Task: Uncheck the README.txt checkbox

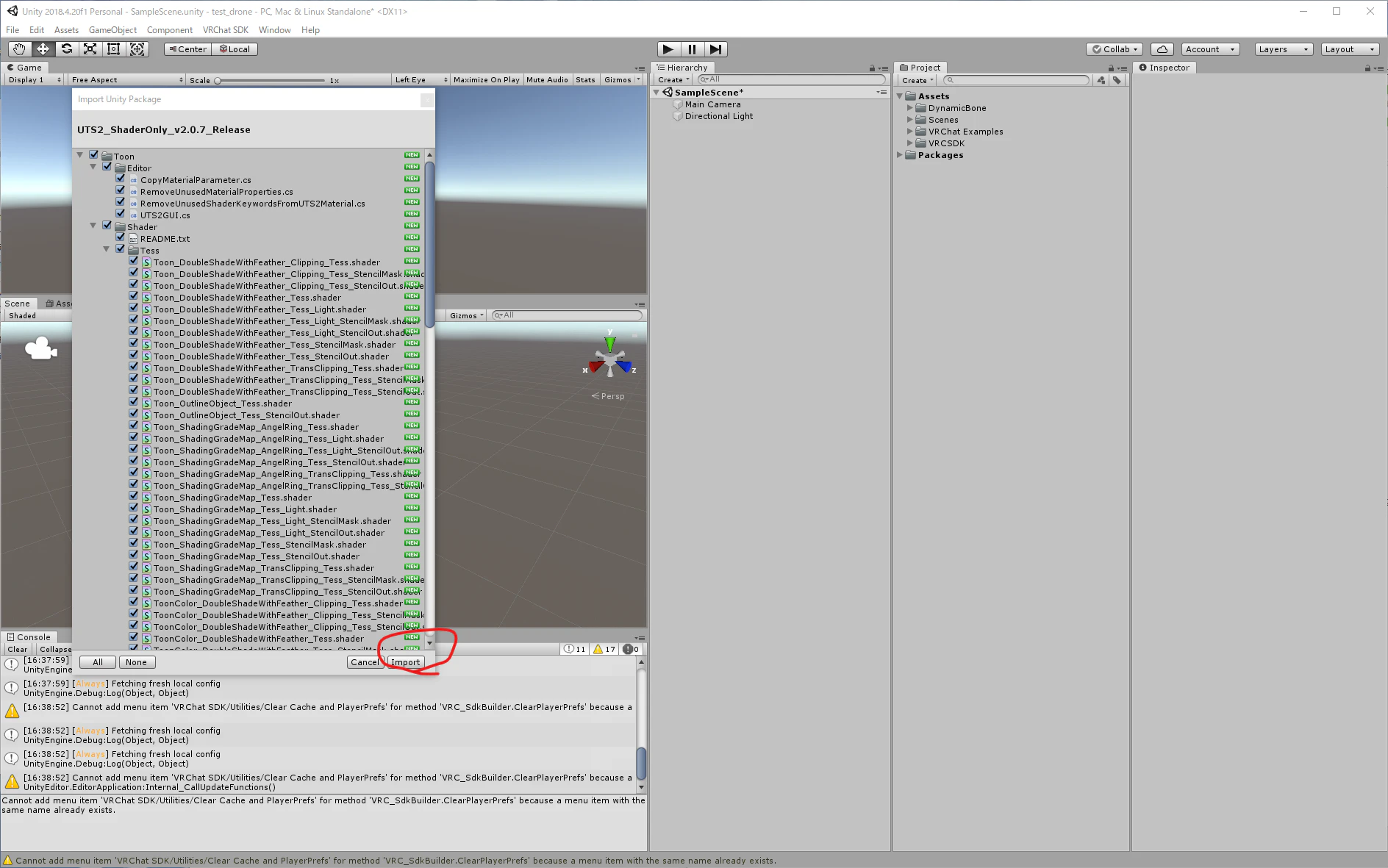Action: pyautogui.click(x=121, y=237)
